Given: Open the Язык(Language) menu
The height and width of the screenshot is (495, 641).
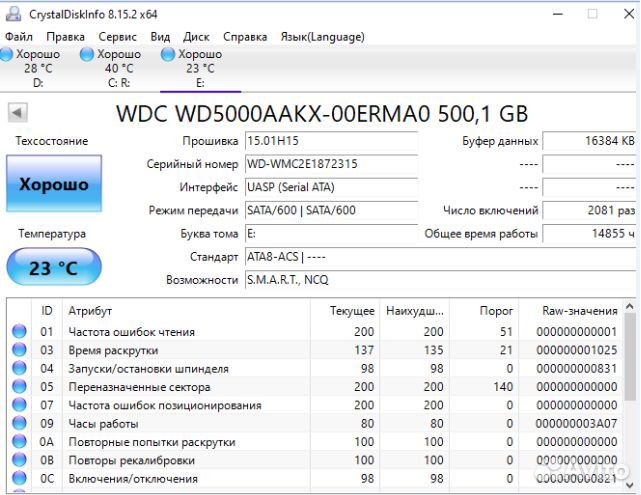Looking at the screenshot, I should point(323,37).
